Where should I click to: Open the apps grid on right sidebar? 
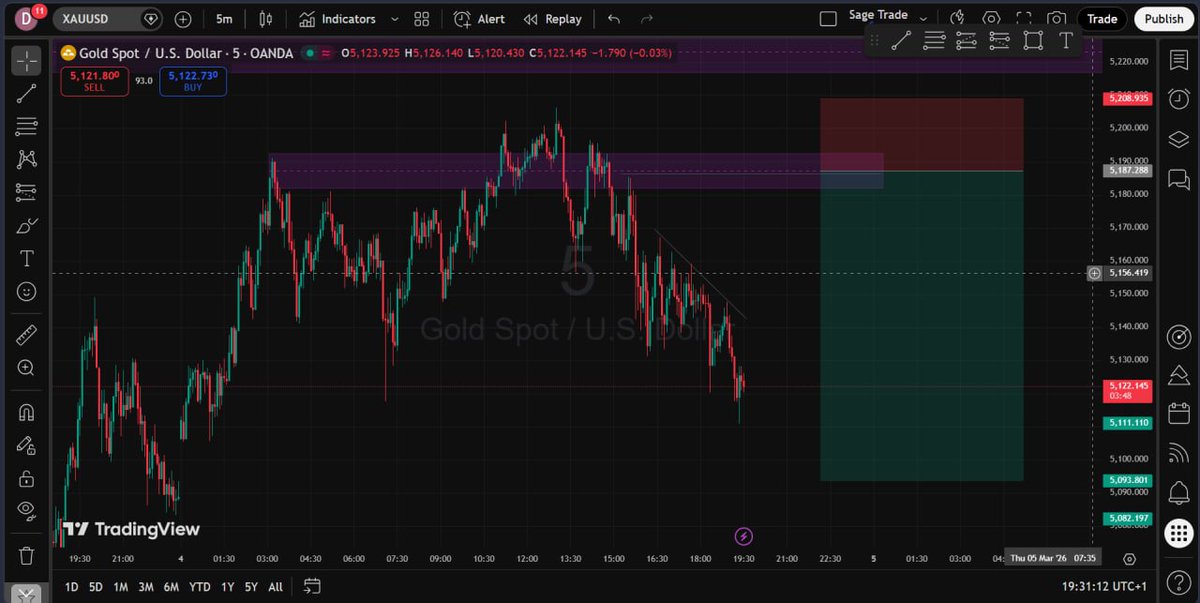click(1179, 533)
